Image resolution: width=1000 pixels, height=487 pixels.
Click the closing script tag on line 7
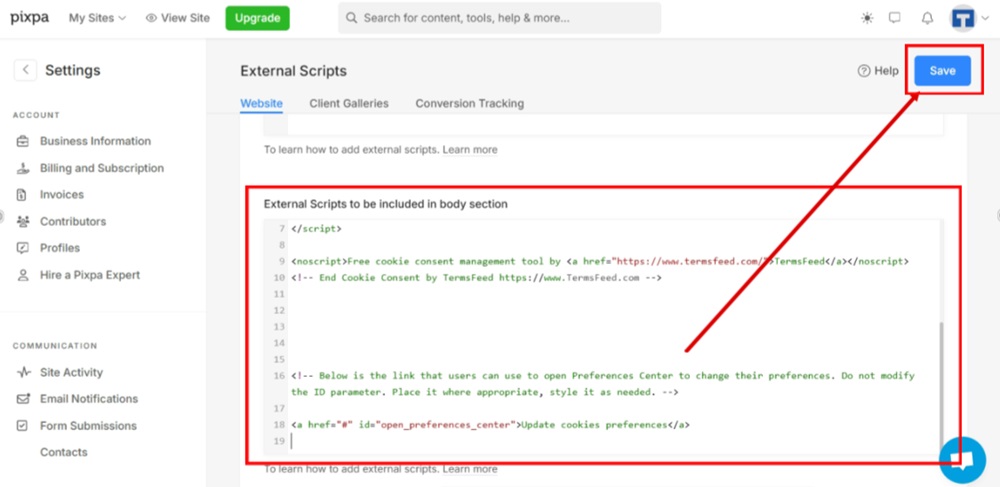pyautogui.click(x=316, y=228)
